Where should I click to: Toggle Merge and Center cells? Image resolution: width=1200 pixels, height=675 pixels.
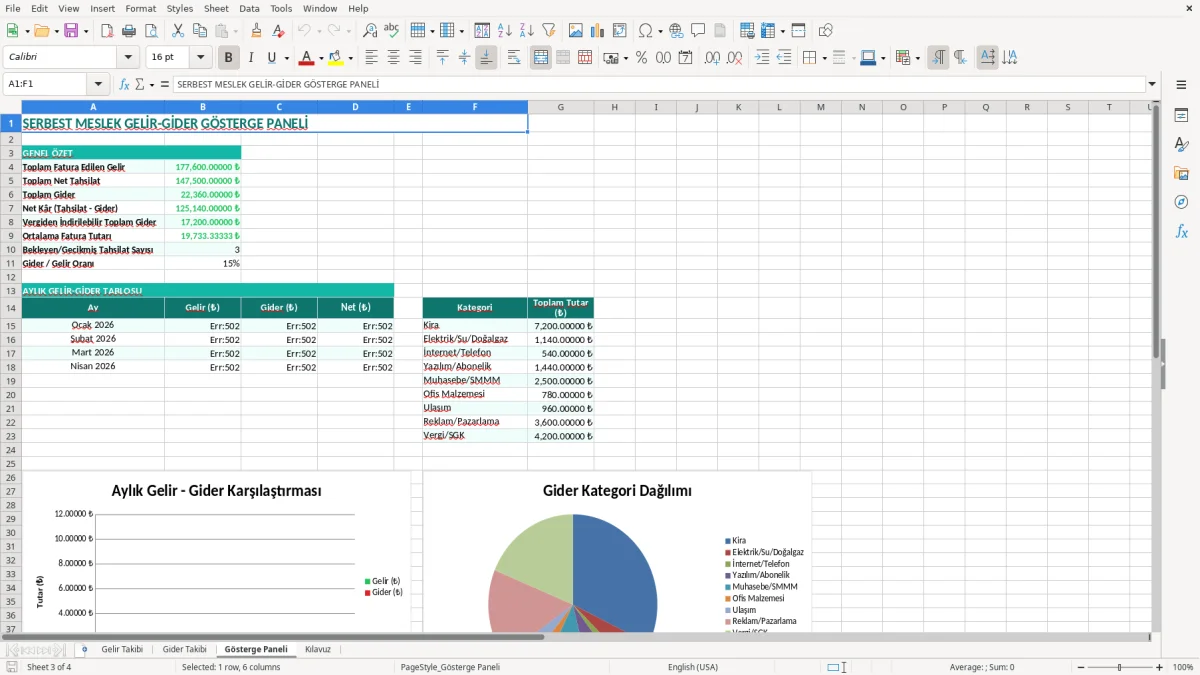point(541,58)
